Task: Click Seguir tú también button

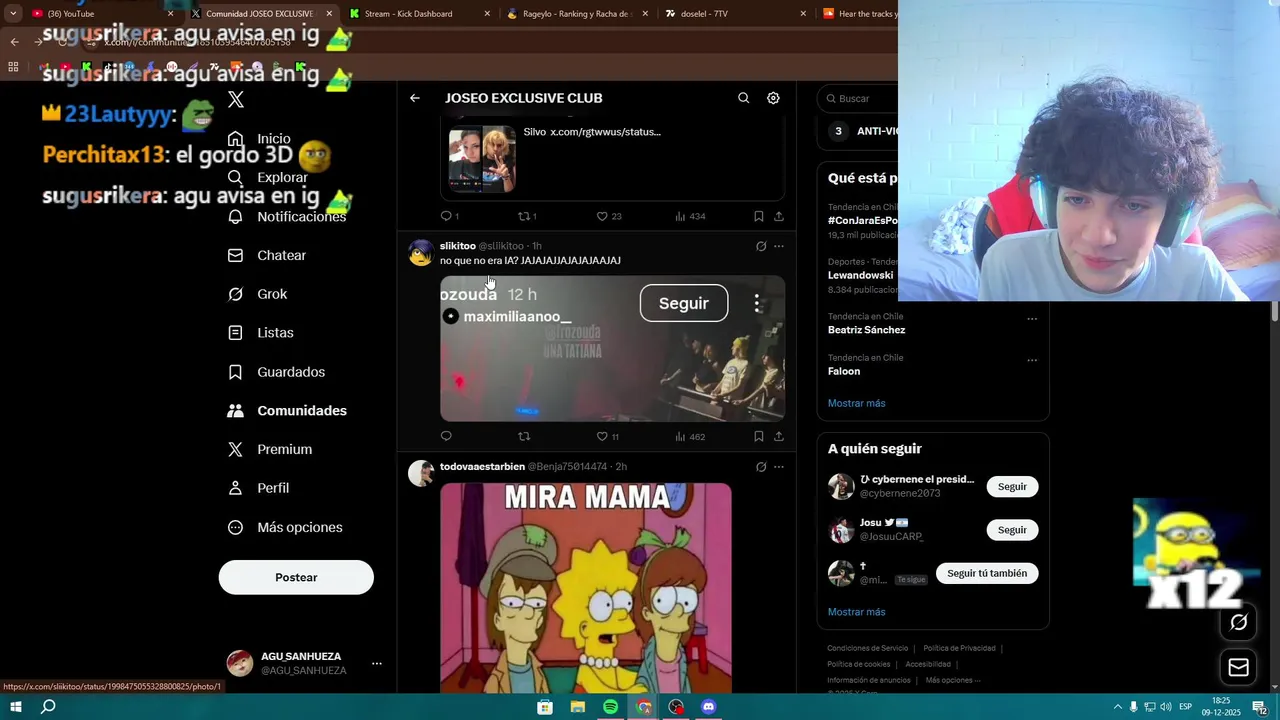Action: 987,573
